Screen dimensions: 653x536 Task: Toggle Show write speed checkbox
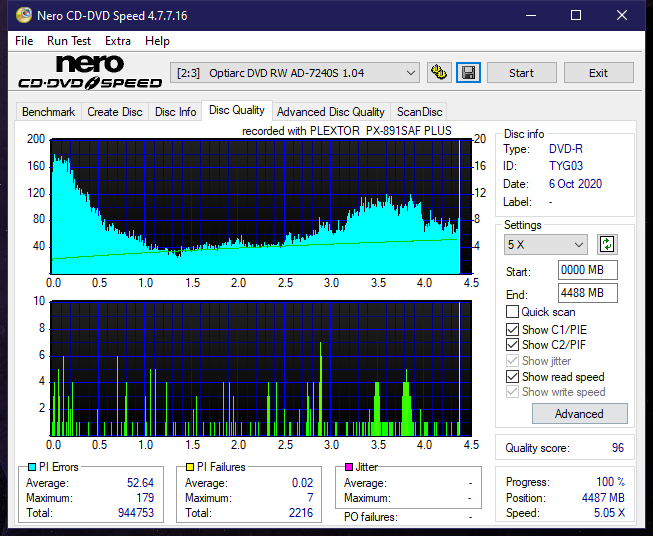point(512,392)
